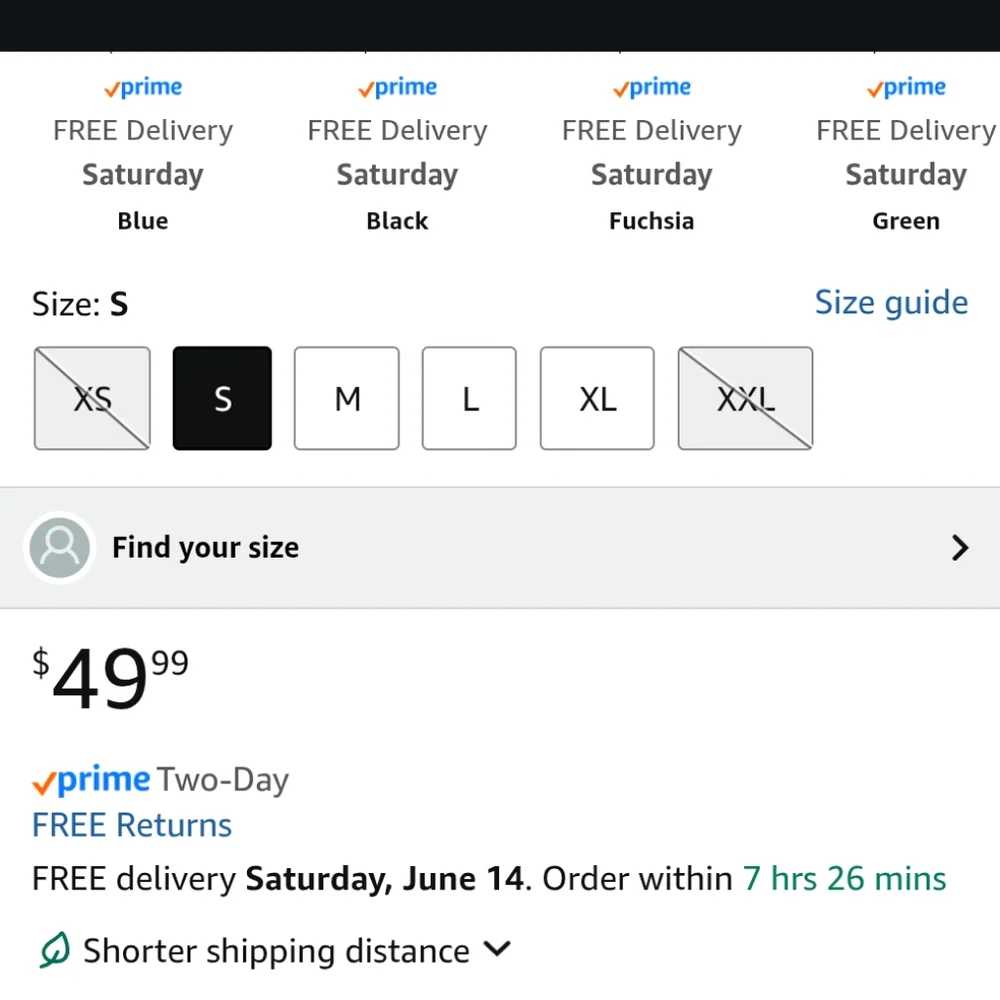Screen dimensions: 1000x1000
Task: Open Find your size arrow chevron
Action: [x=959, y=547]
